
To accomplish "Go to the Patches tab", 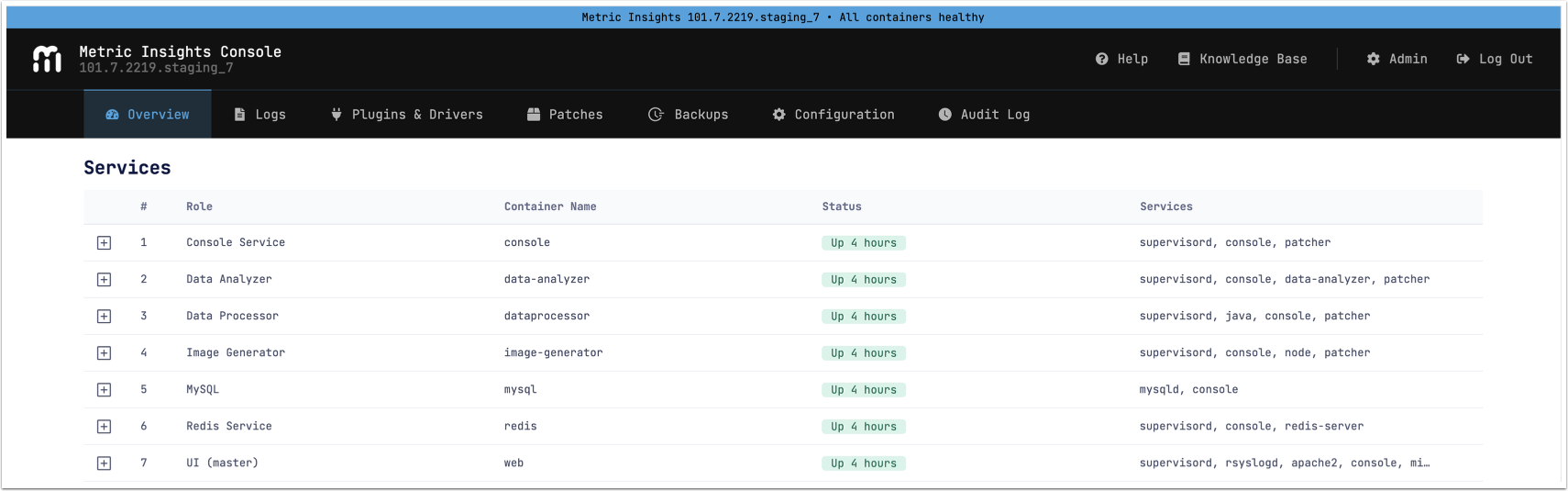I will [x=565, y=115].
